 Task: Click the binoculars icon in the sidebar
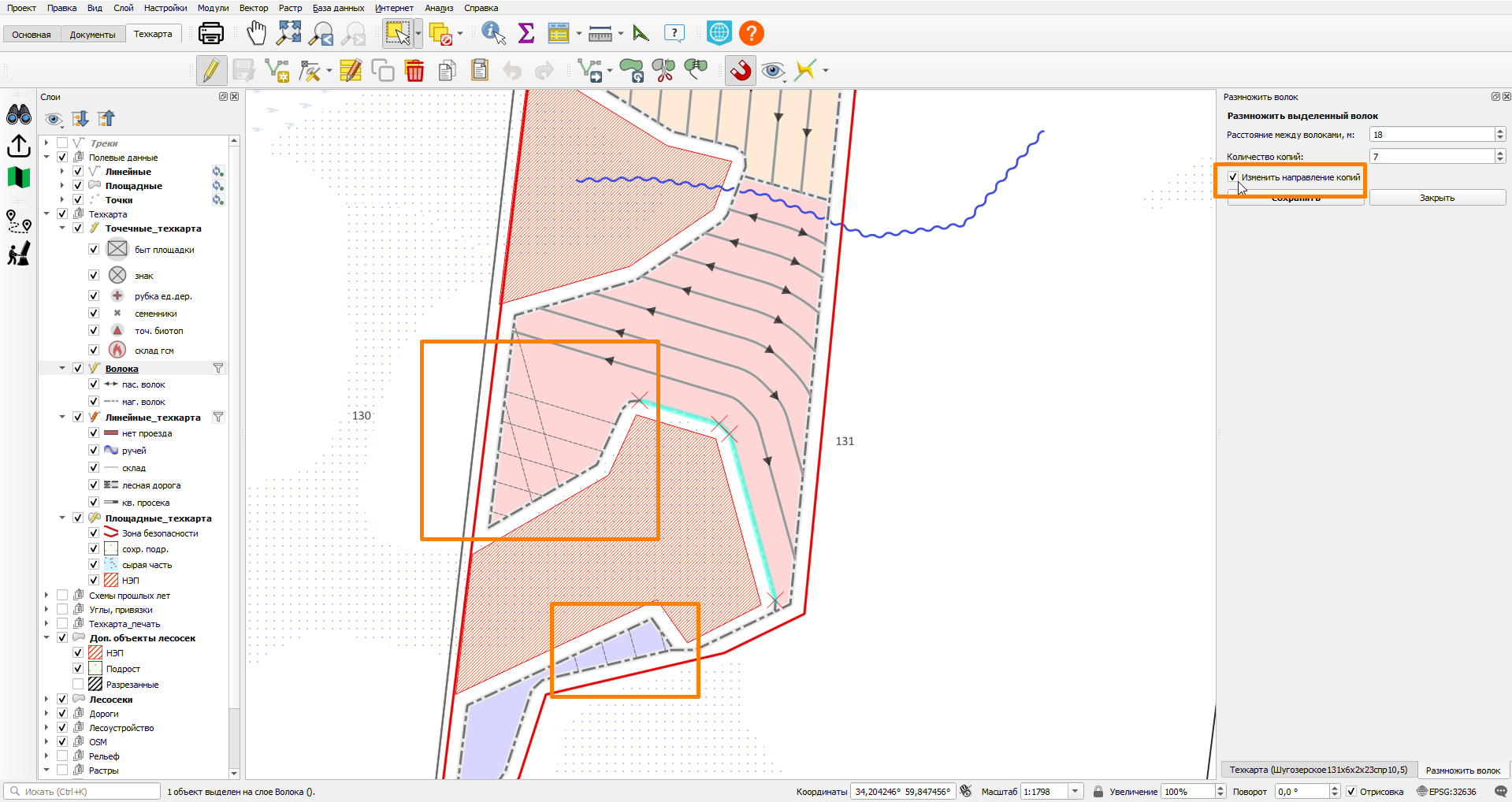19,115
